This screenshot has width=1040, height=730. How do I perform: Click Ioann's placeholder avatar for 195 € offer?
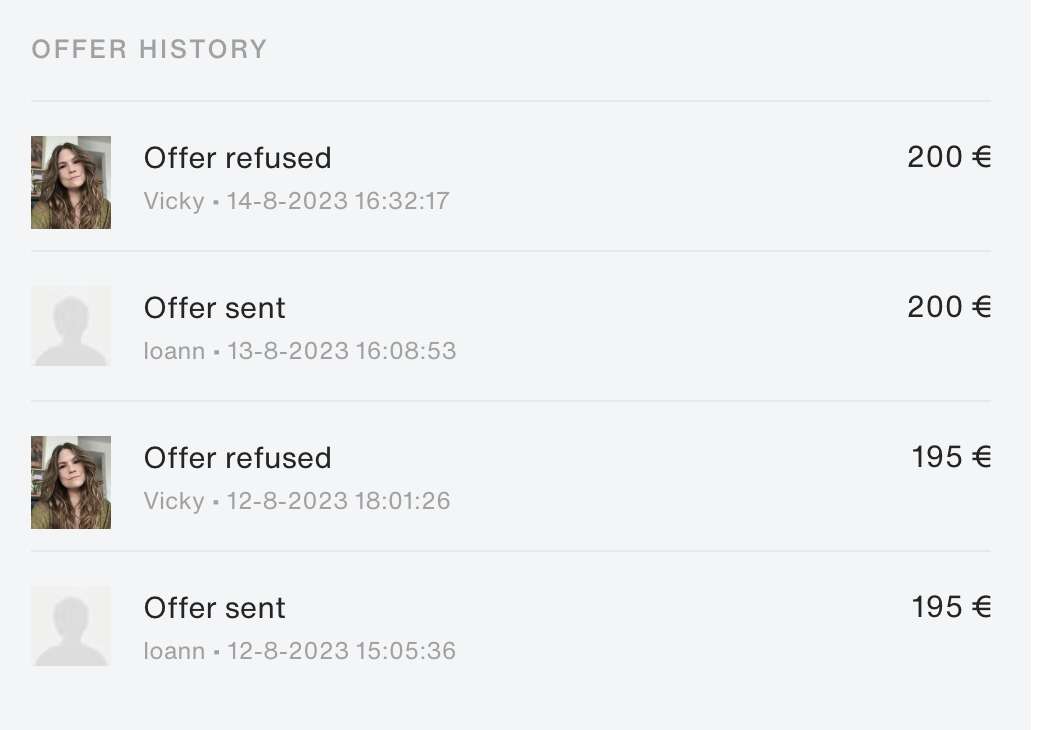click(71, 626)
